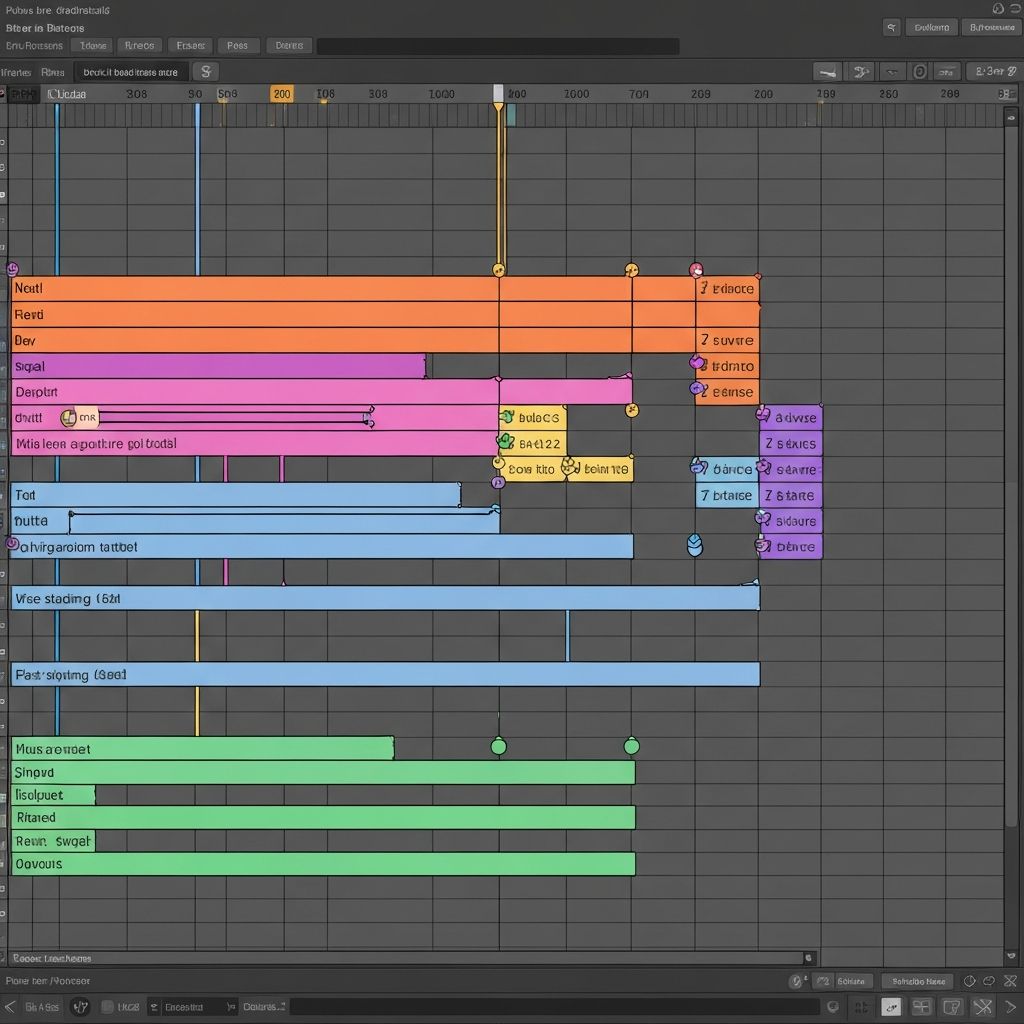Viewport: 1024px width, 1024px height.
Task: Click the grid view icon at bottom right
Action: coord(920,1006)
